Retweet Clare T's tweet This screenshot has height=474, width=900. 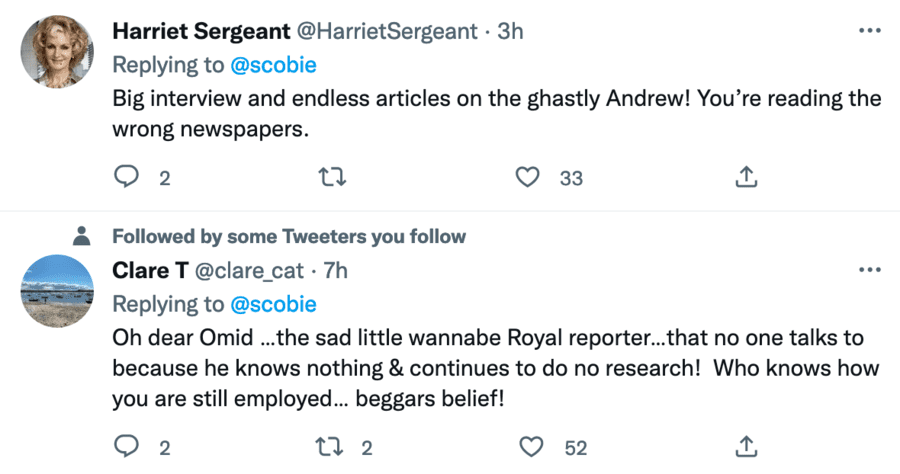coord(328,447)
